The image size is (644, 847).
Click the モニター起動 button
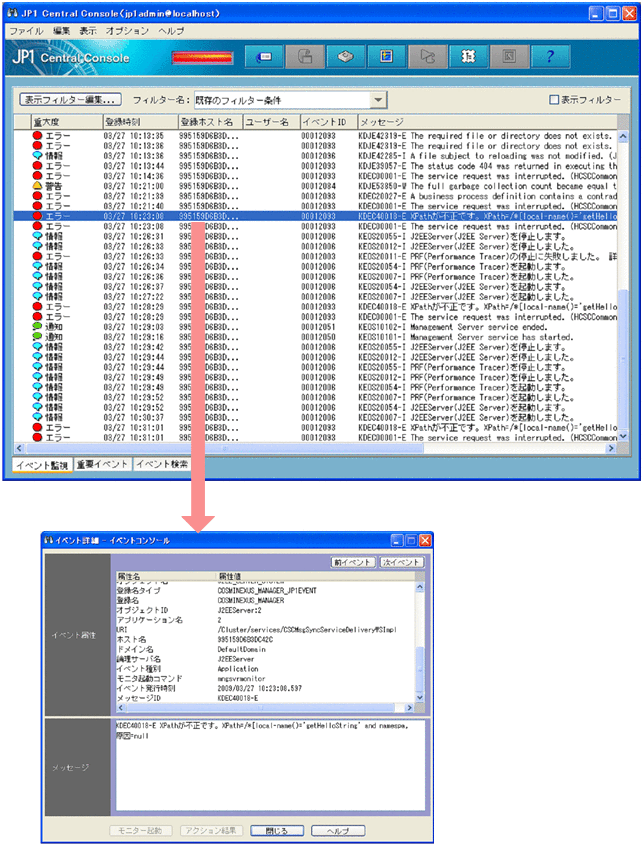coord(140,831)
